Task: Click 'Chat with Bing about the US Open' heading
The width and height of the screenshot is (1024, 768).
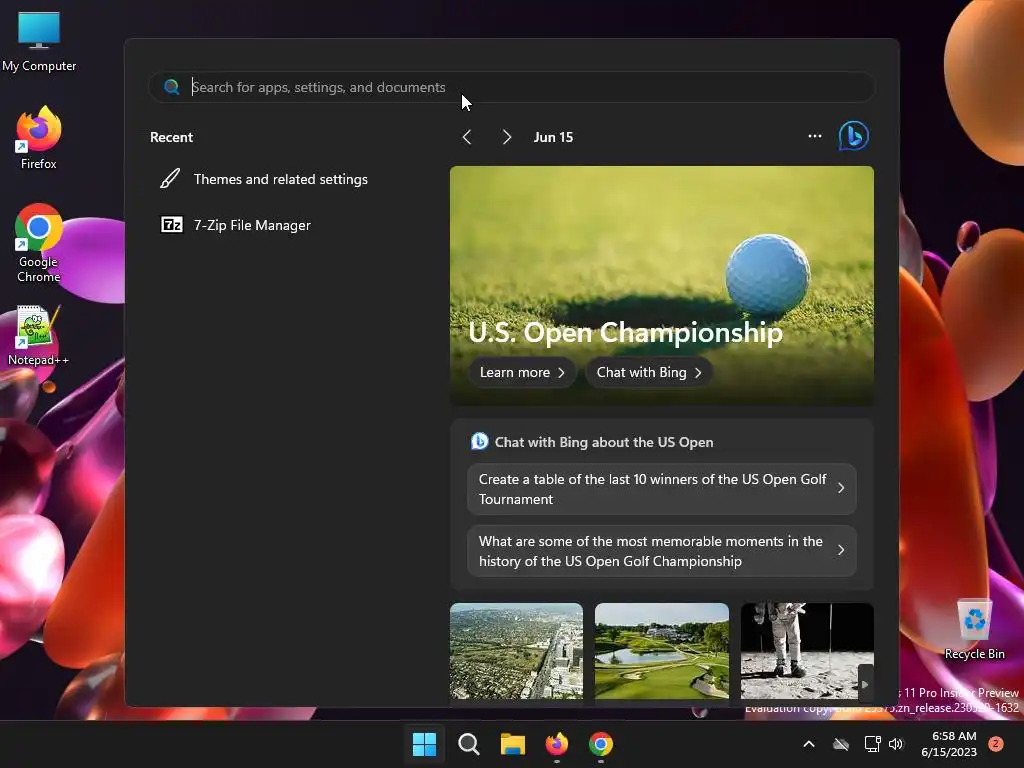Action: point(603,442)
